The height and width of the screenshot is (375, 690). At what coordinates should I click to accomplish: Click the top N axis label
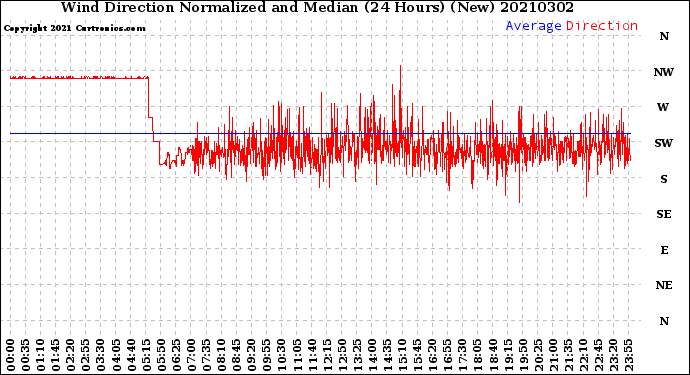664,37
